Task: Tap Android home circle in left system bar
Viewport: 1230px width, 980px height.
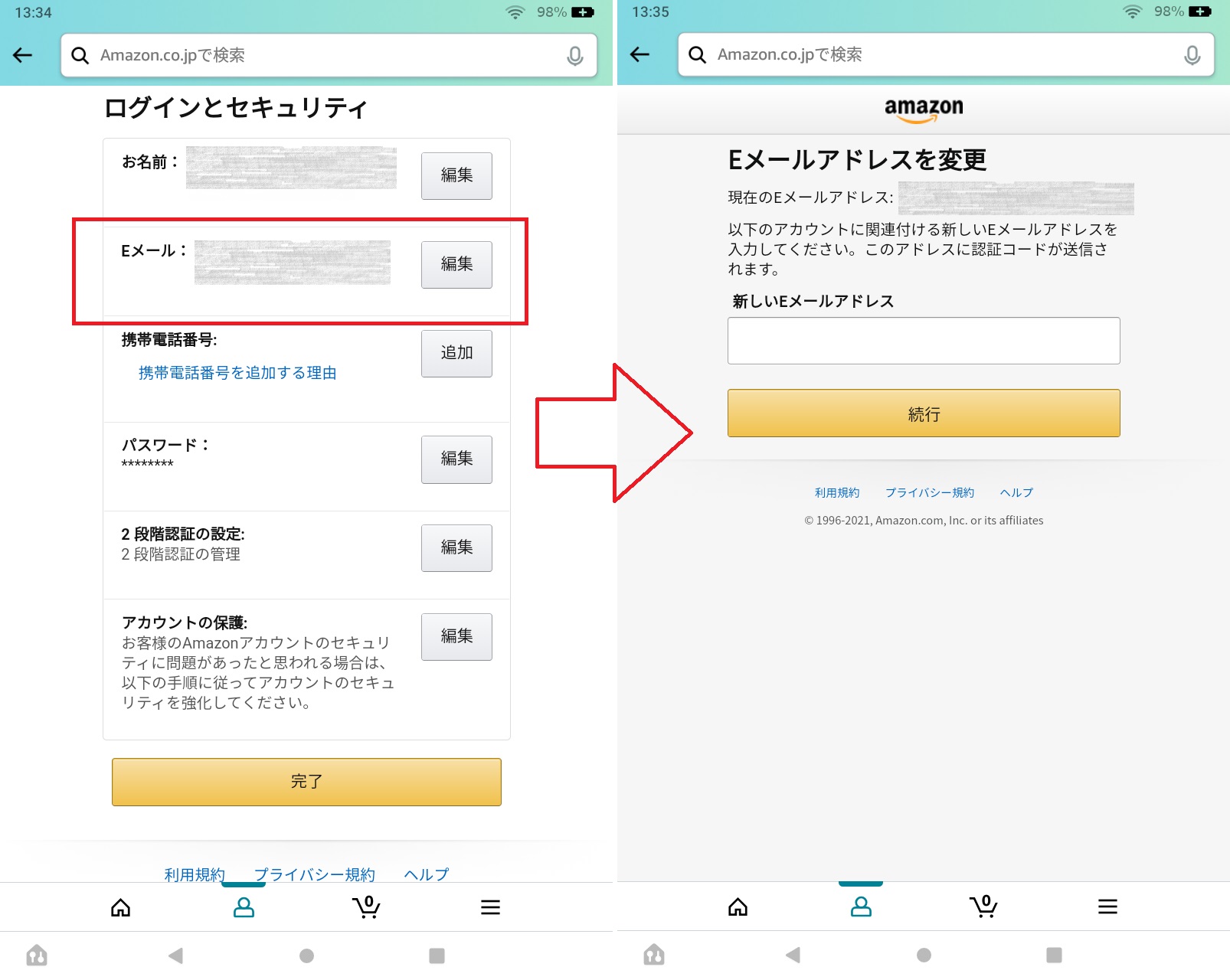Action: [306, 955]
